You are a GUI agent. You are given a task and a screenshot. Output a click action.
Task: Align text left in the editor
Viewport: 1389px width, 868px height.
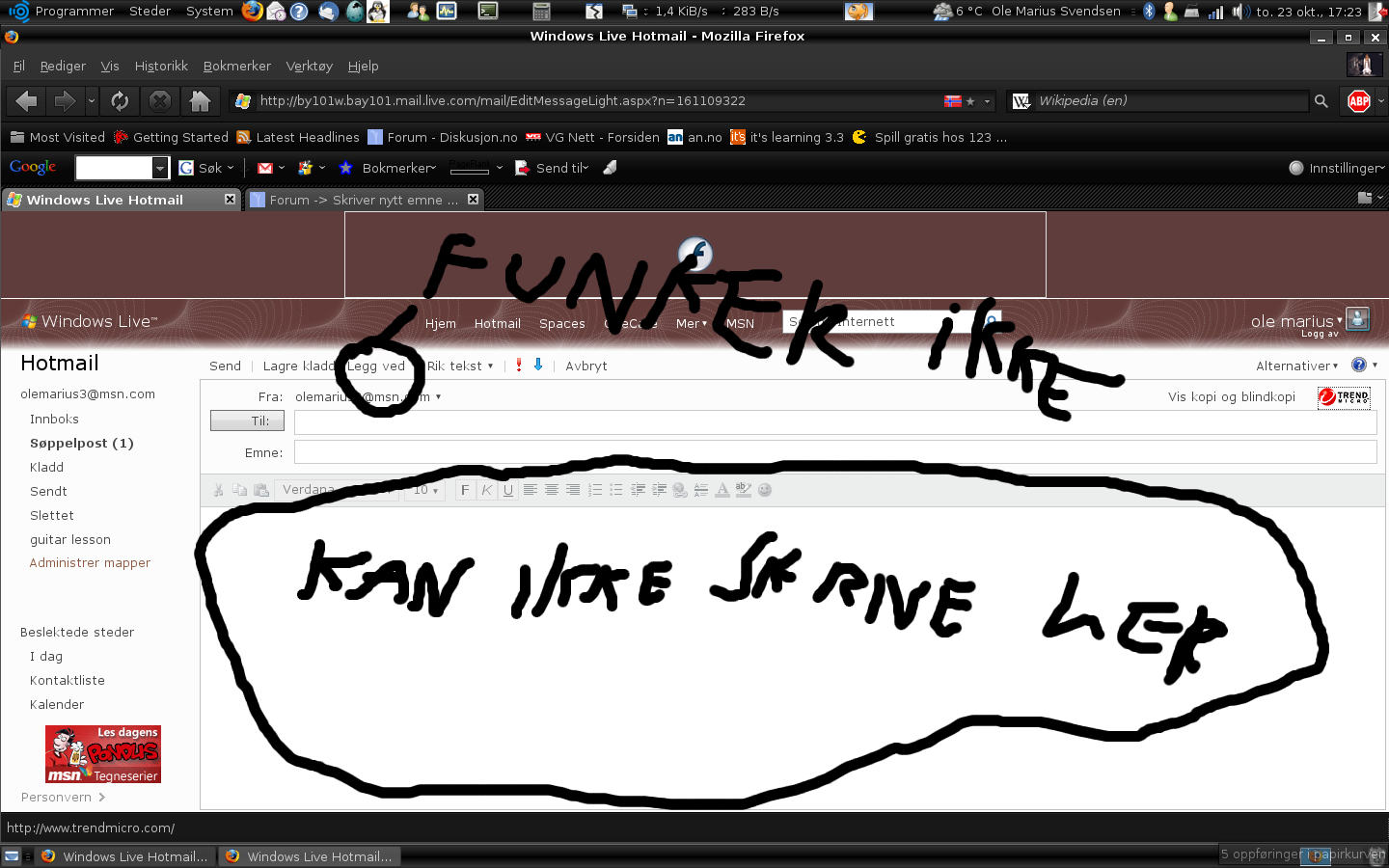pos(530,490)
